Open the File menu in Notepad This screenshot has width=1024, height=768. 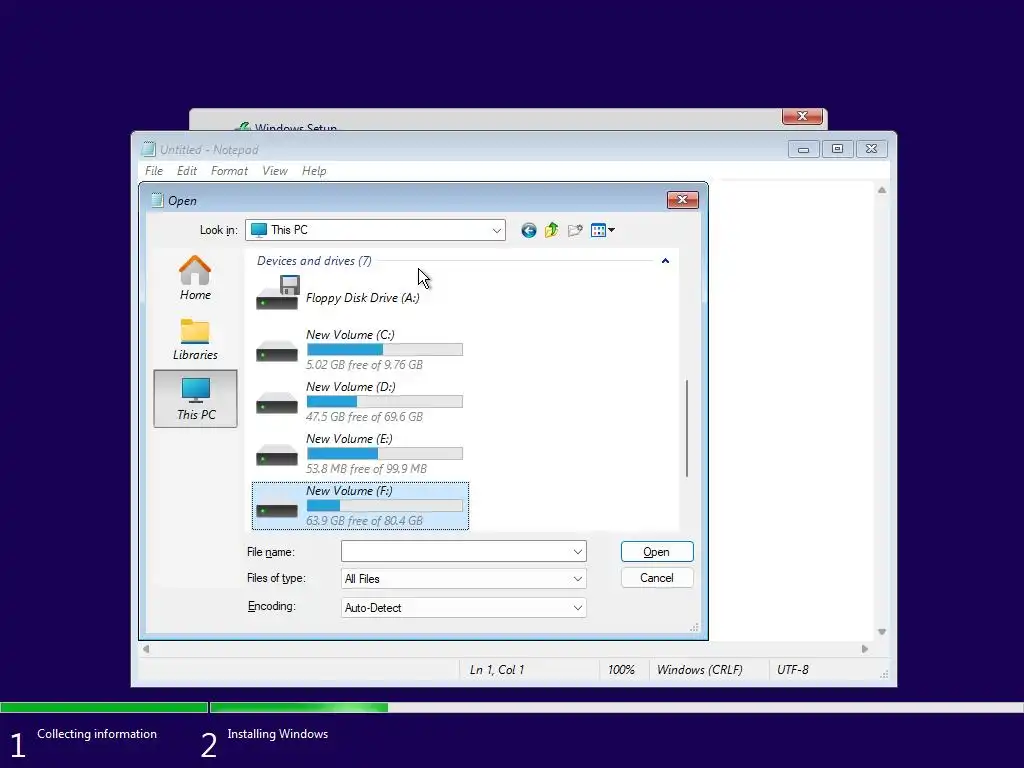click(x=154, y=170)
